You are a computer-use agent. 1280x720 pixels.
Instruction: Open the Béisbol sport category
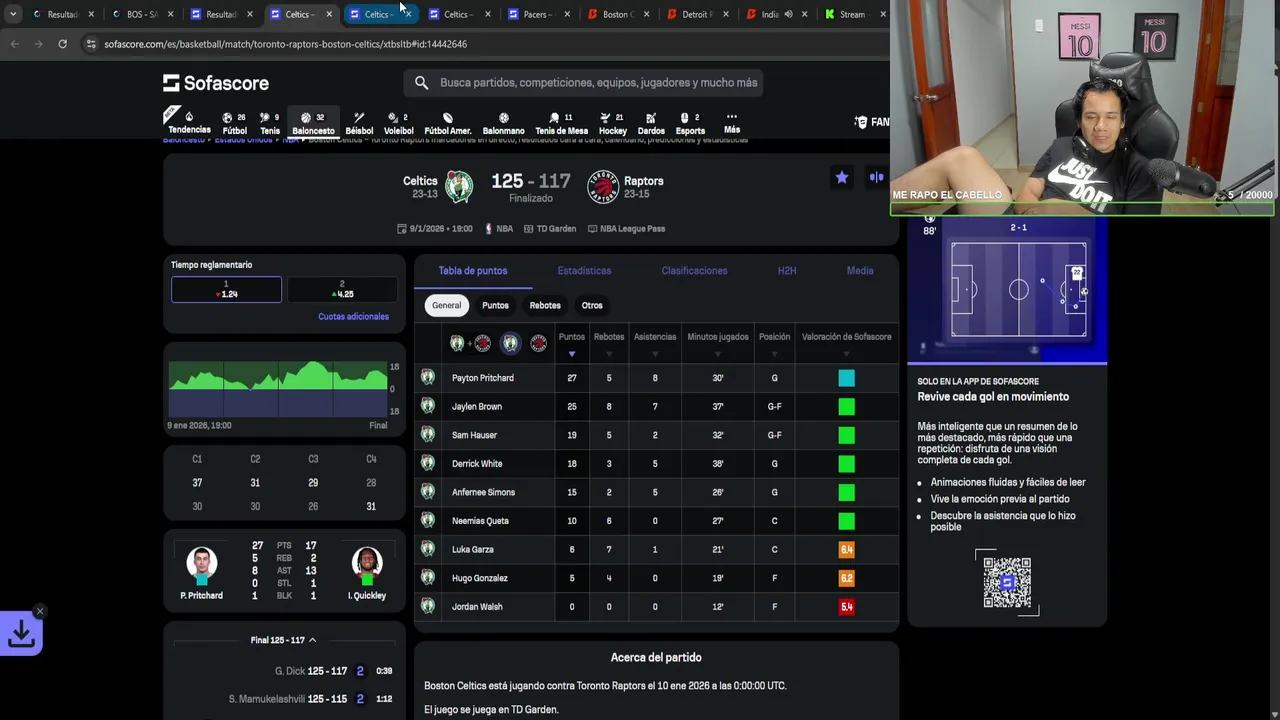(359, 123)
